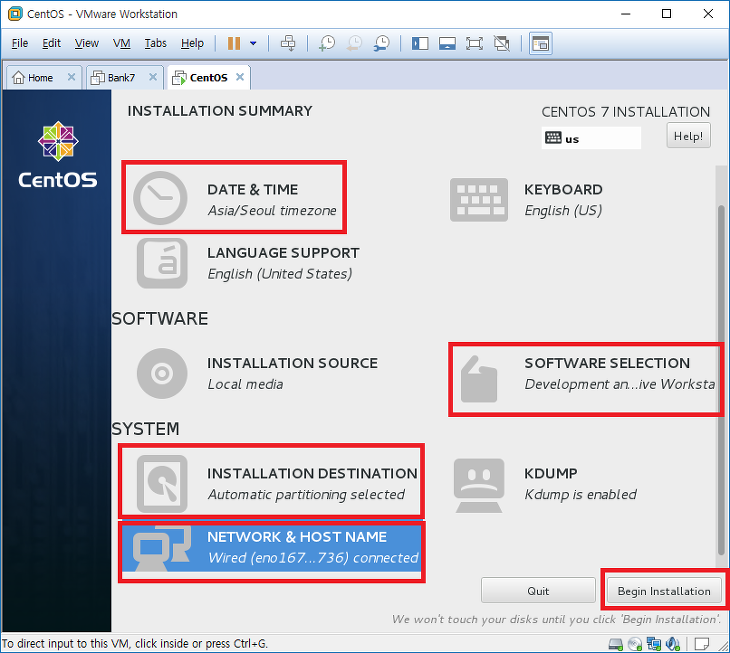The width and height of the screenshot is (730, 653).
Task: Toggle the library sidebar view
Action: (x=420, y=43)
